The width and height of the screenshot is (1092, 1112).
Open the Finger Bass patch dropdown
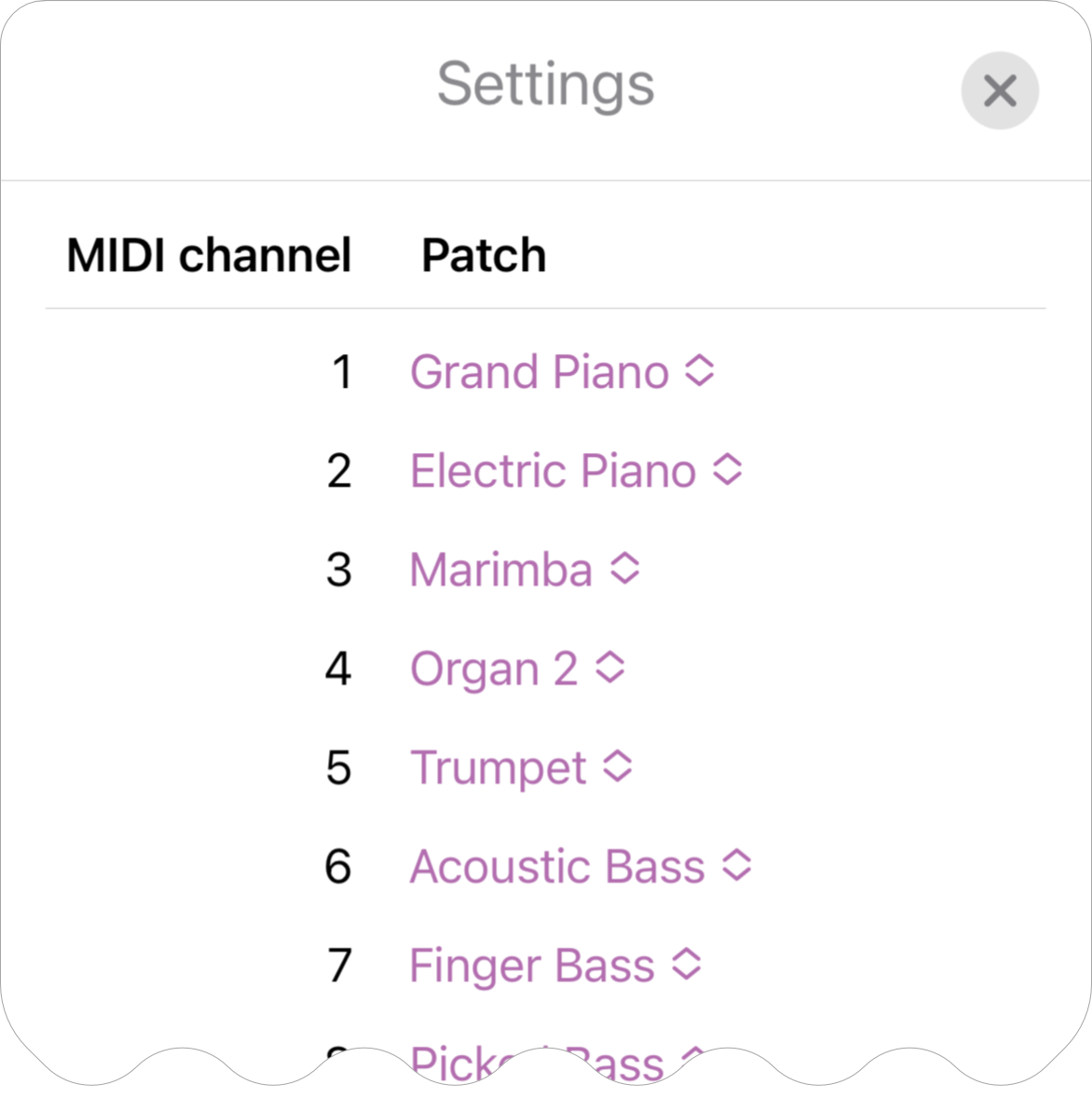(556, 966)
